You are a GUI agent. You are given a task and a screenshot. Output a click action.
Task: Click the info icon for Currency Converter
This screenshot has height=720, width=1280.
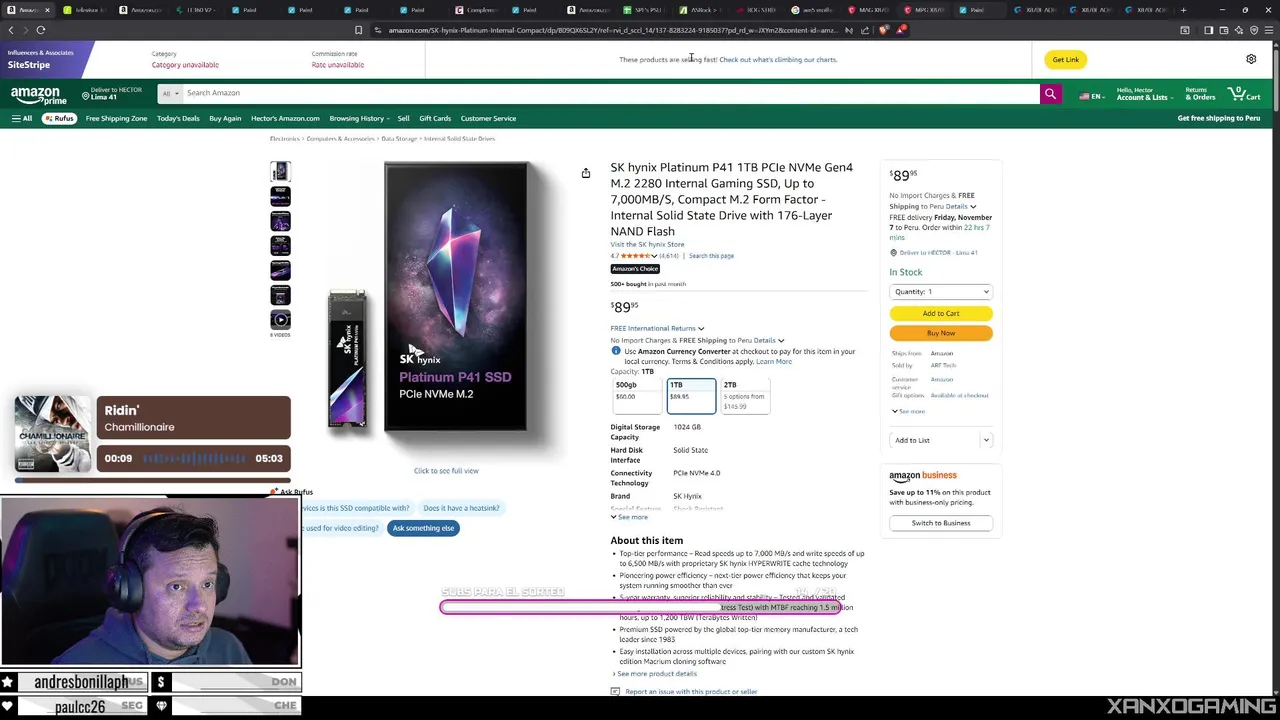click(x=615, y=351)
